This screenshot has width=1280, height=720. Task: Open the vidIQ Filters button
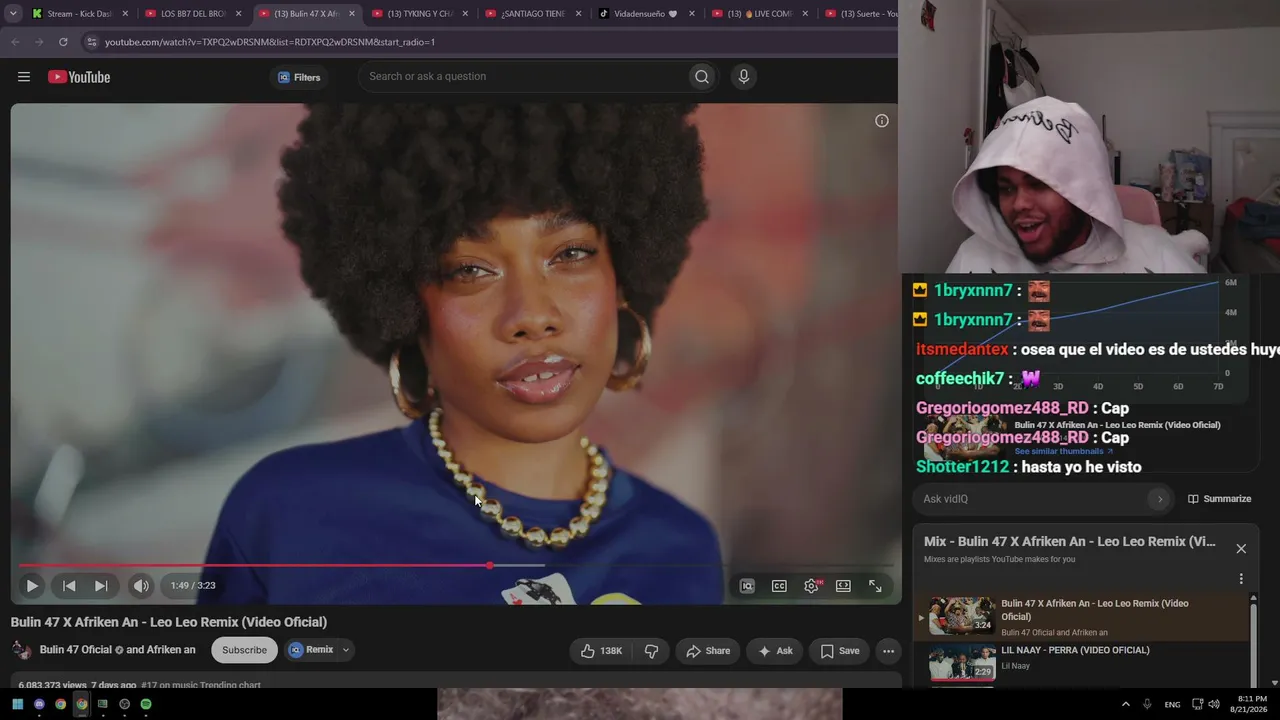tap(299, 77)
